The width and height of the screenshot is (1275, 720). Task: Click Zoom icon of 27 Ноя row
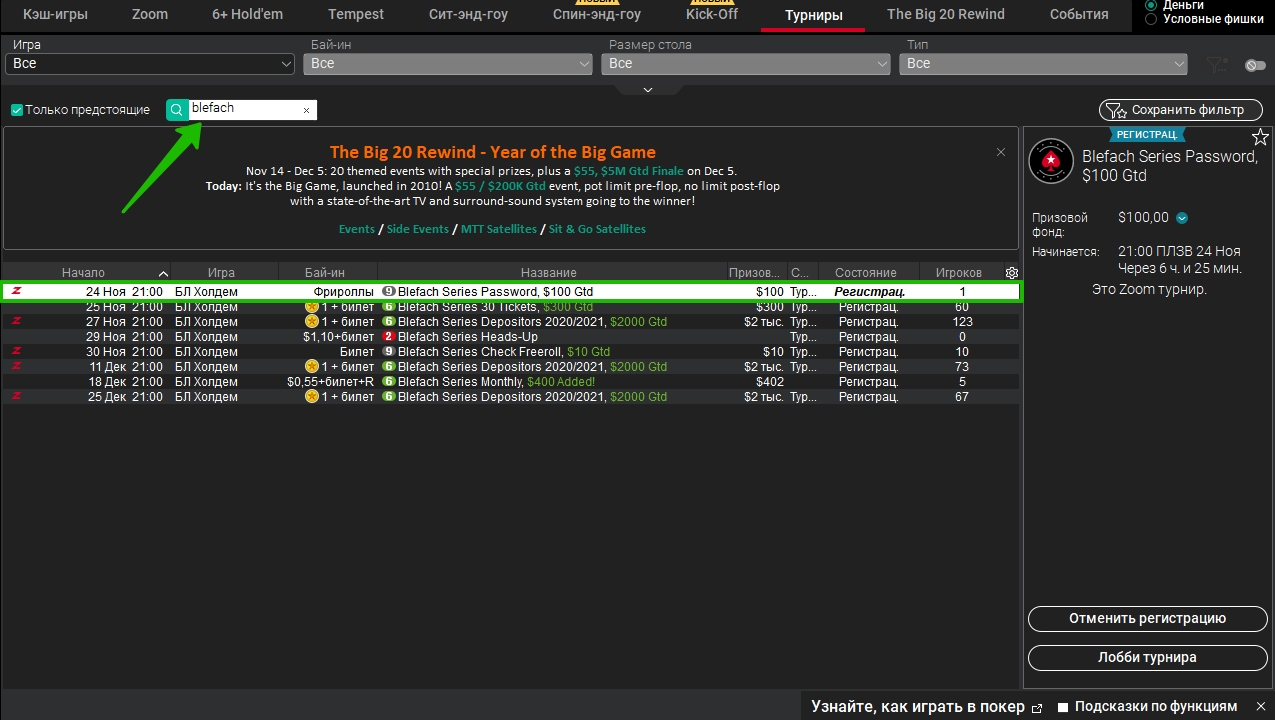click(16, 322)
